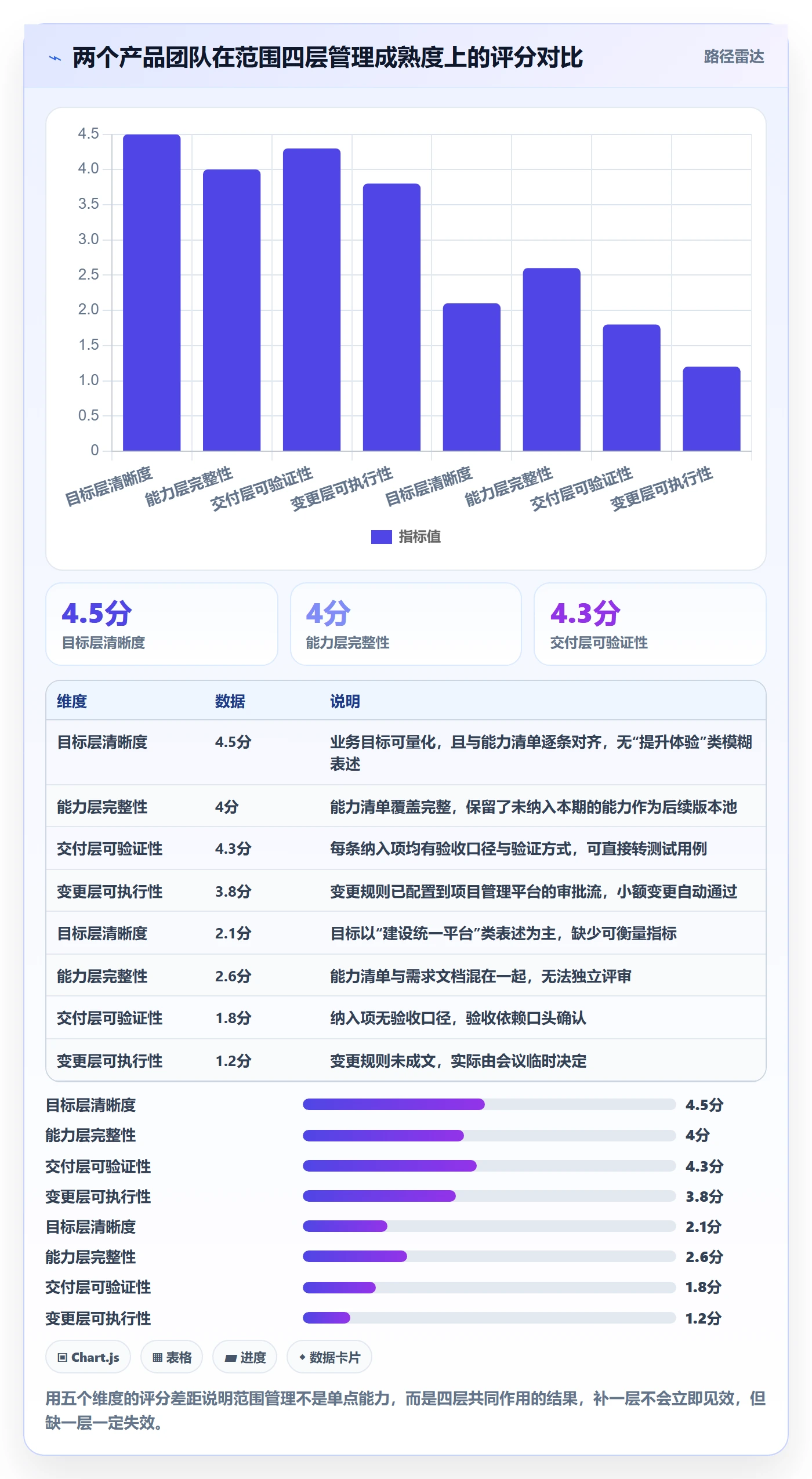The image size is (812, 1479).
Task: Click the 说明 table column header
Action: (x=345, y=701)
